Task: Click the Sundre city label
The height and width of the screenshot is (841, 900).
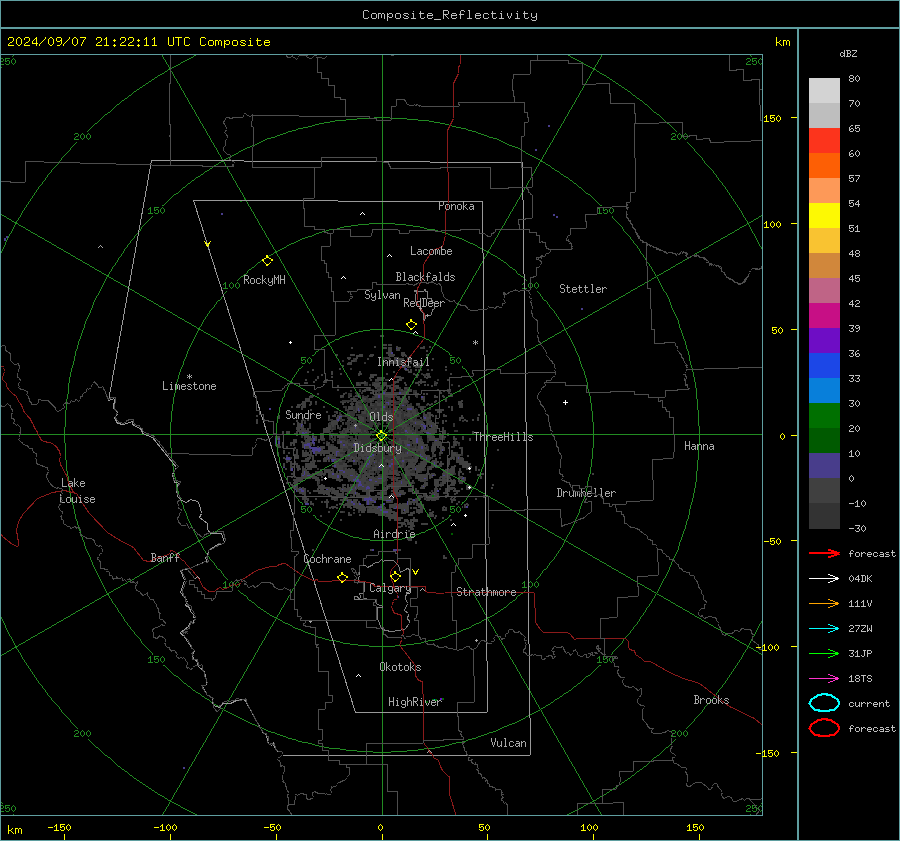Action: (304, 414)
